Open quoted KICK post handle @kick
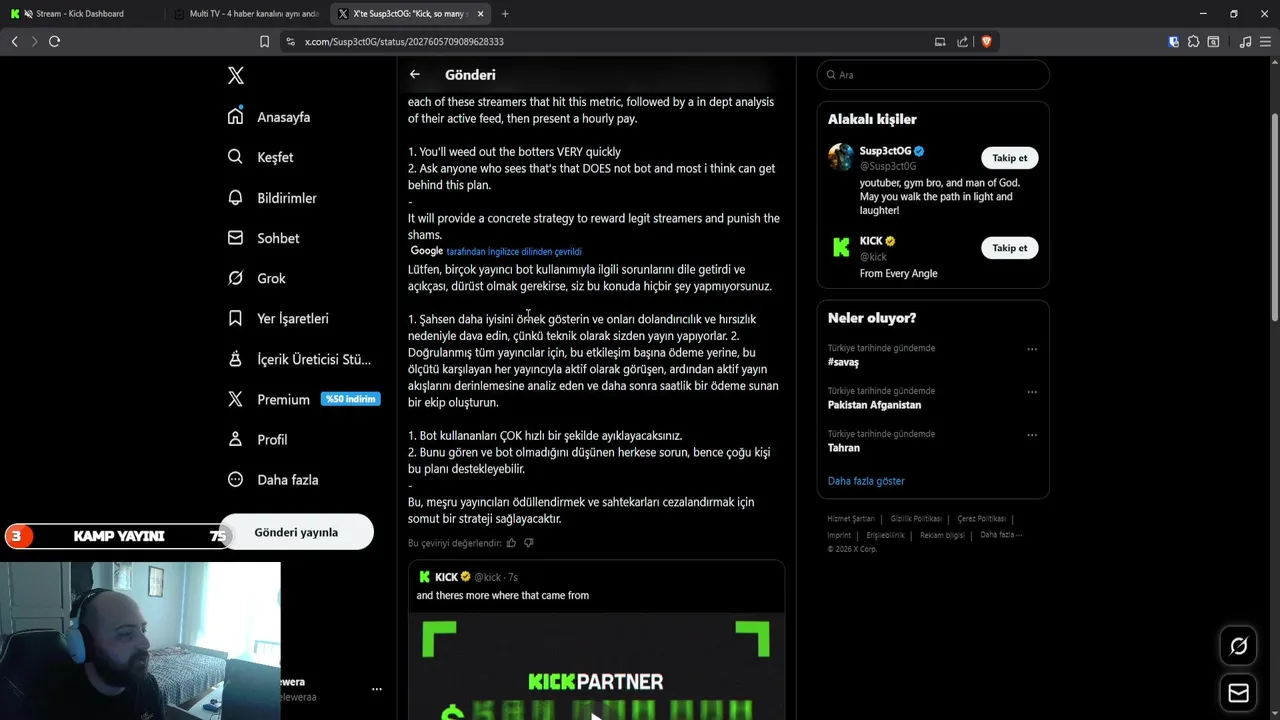This screenshot has width=1280, height=720. 487,577
